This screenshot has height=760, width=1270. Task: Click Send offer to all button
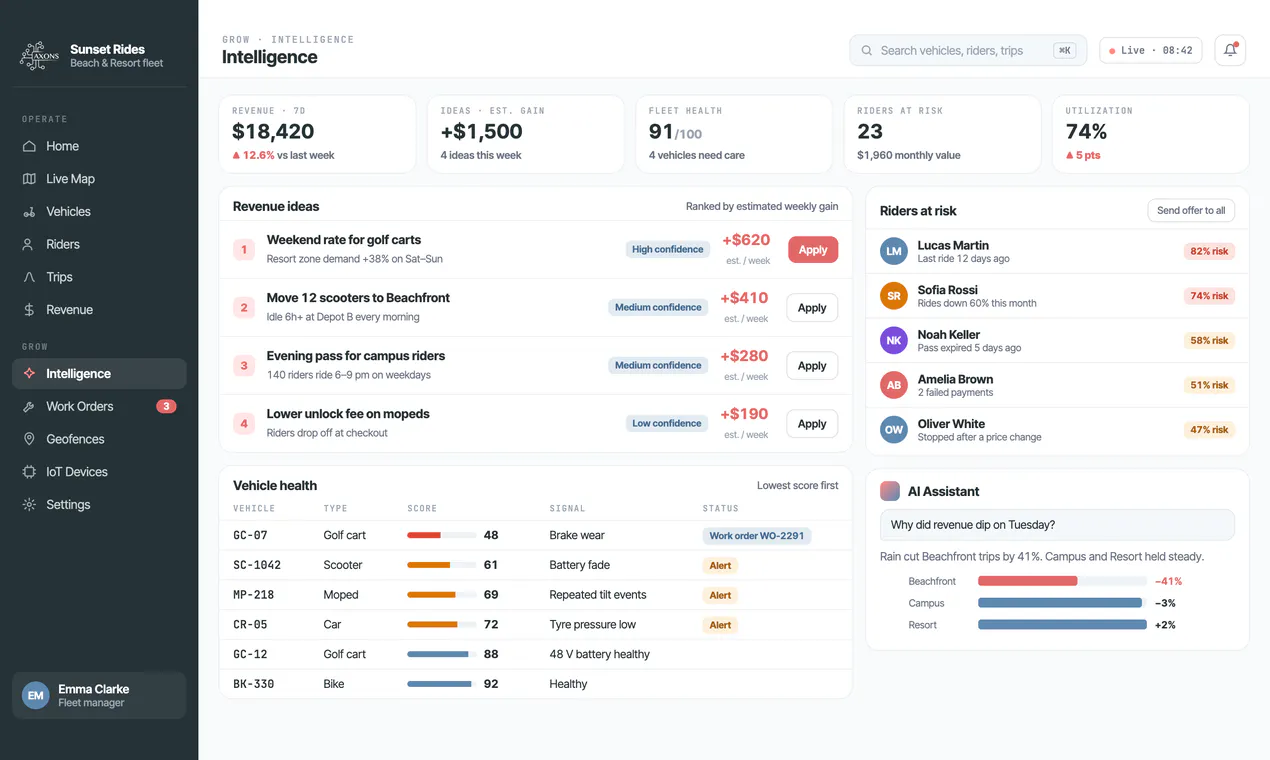coord(1191,210)
